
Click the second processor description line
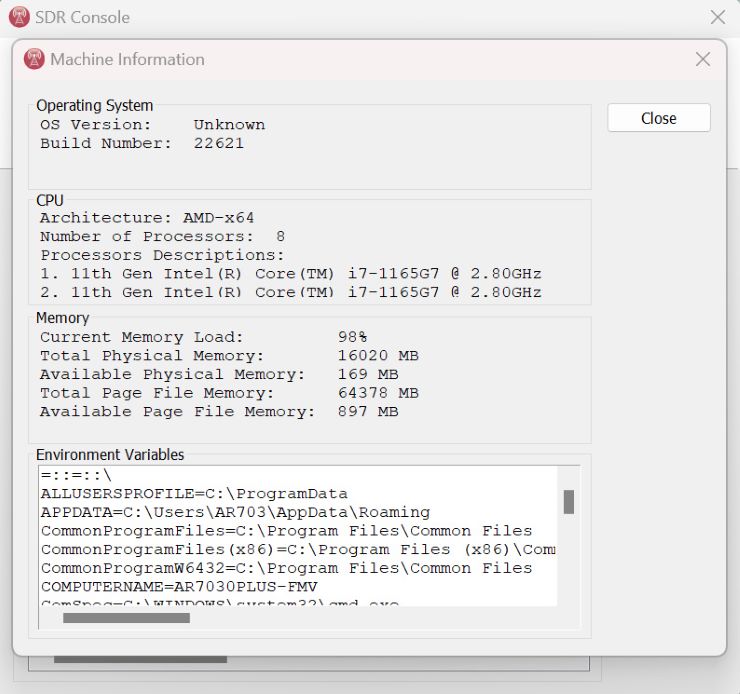coord(291,293)
